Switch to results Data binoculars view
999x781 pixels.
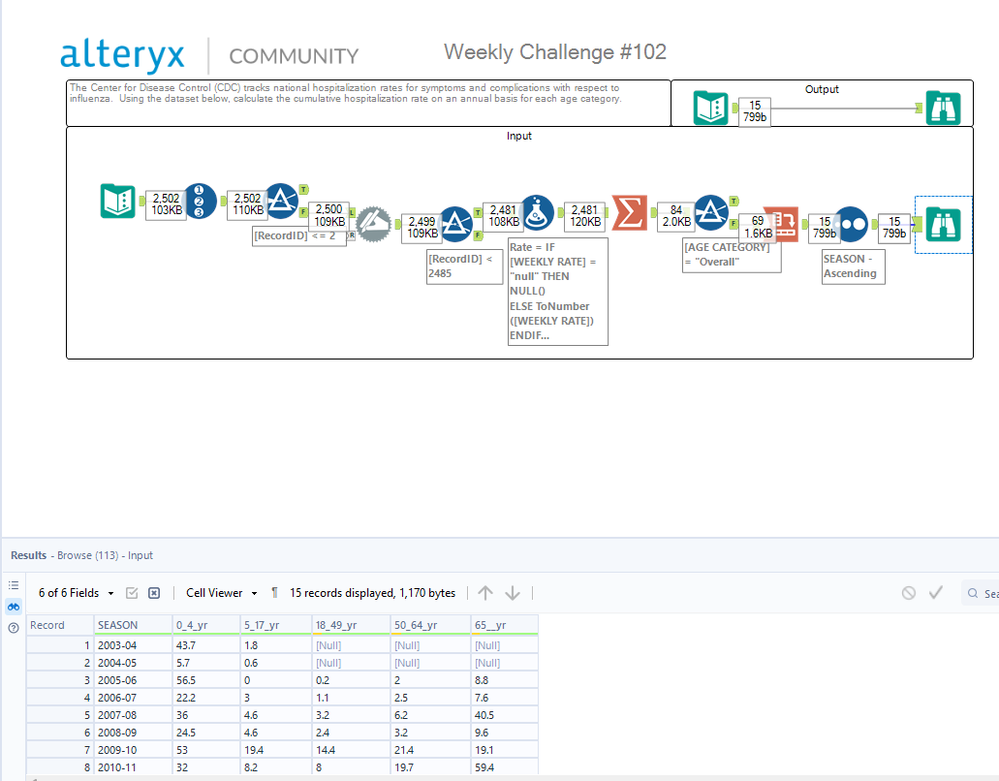13,607
